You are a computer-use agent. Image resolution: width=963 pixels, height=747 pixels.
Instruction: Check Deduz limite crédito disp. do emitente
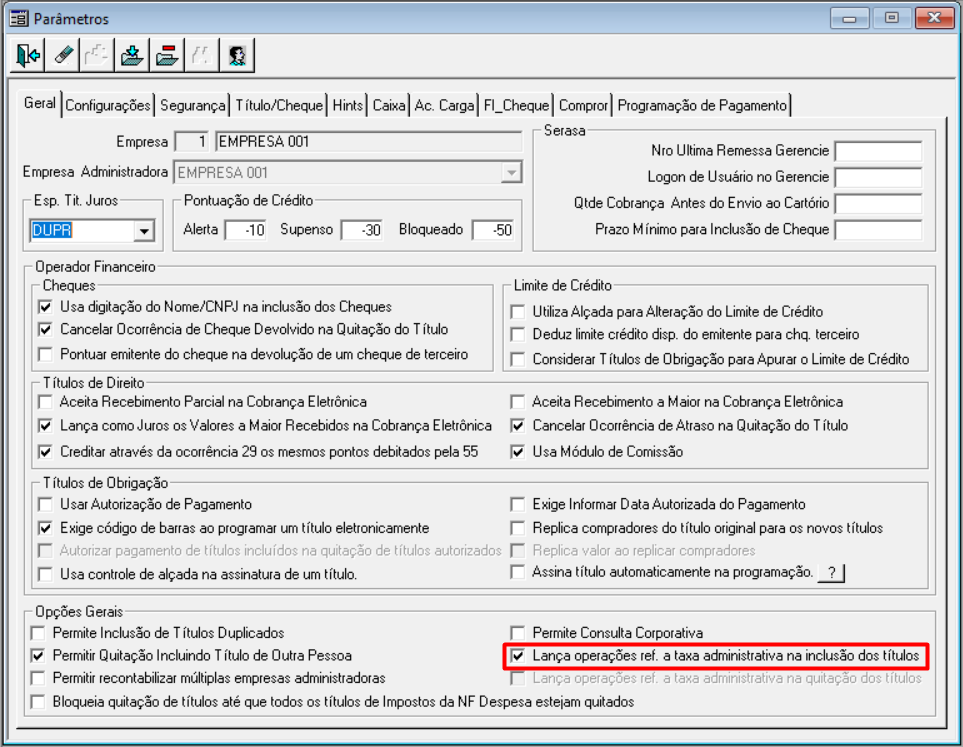(518, 335)
